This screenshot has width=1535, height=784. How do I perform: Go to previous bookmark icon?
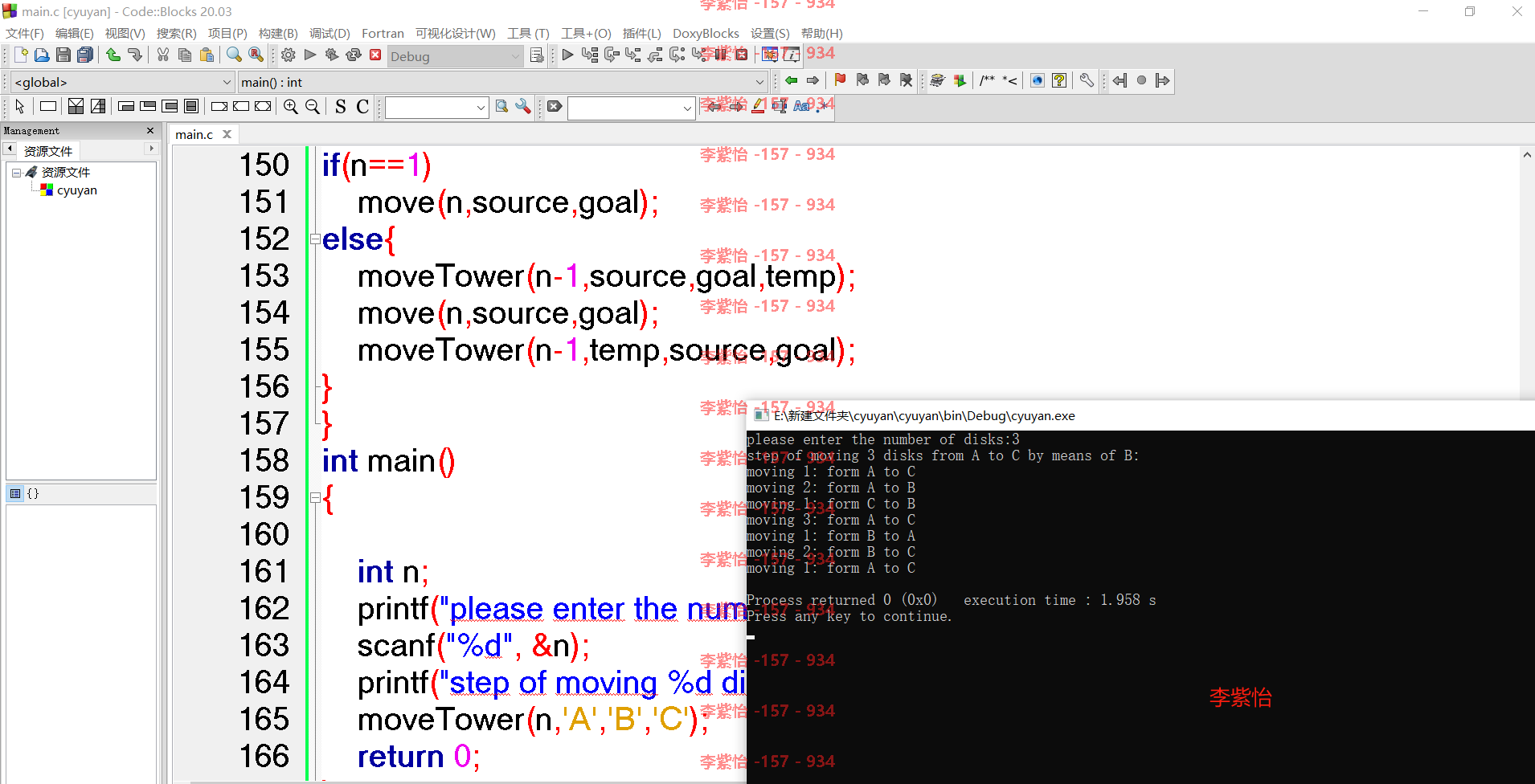click(x=862, y=80)
